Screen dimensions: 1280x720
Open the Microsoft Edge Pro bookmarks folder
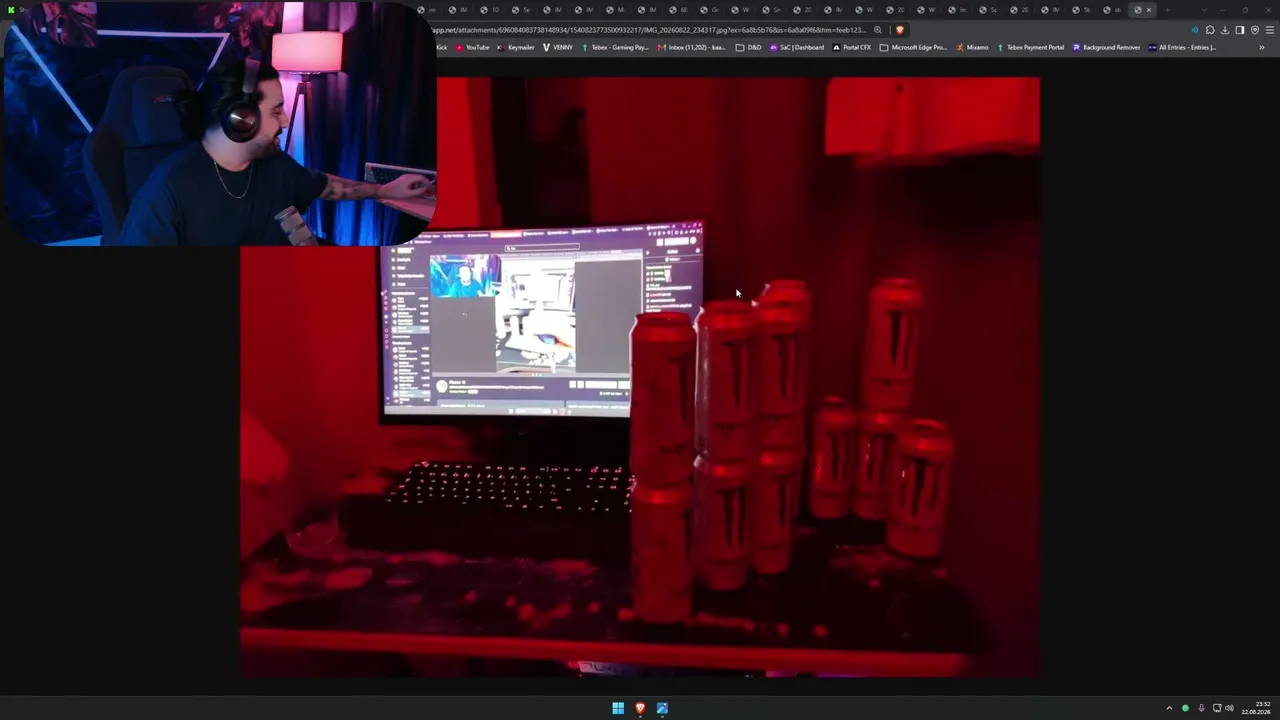pos(913,47)
